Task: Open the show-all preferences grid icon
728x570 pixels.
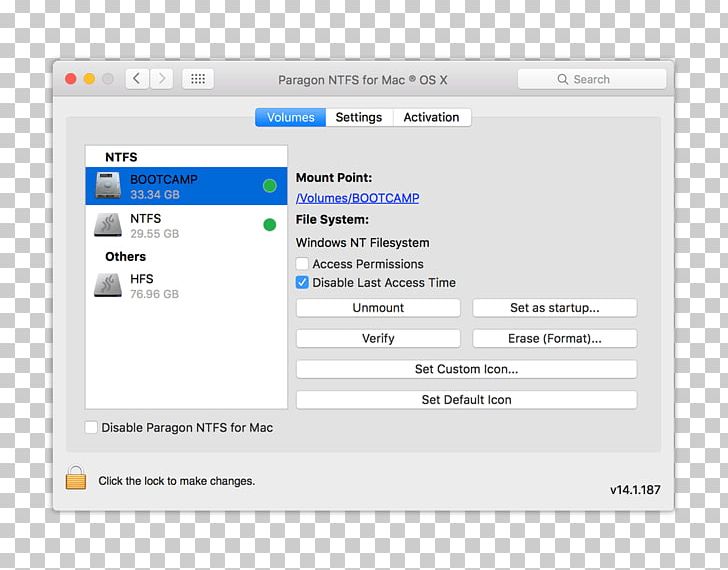Action: coord(198,79)
